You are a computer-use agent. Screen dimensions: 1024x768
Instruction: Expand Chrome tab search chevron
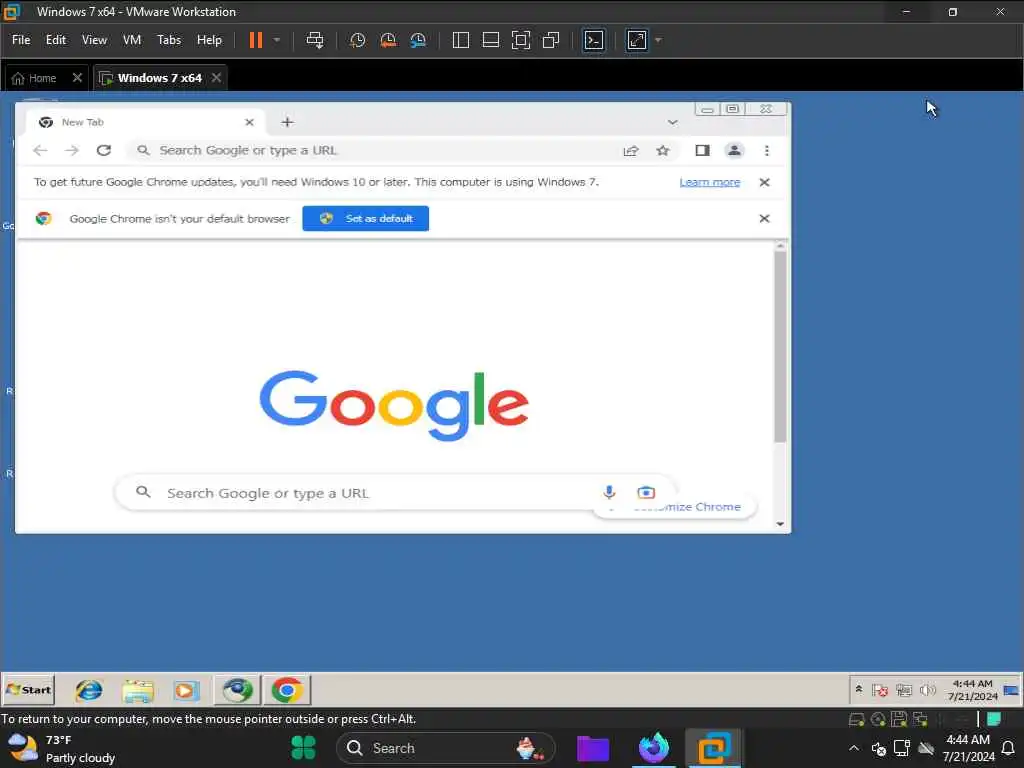coord(673,122)
